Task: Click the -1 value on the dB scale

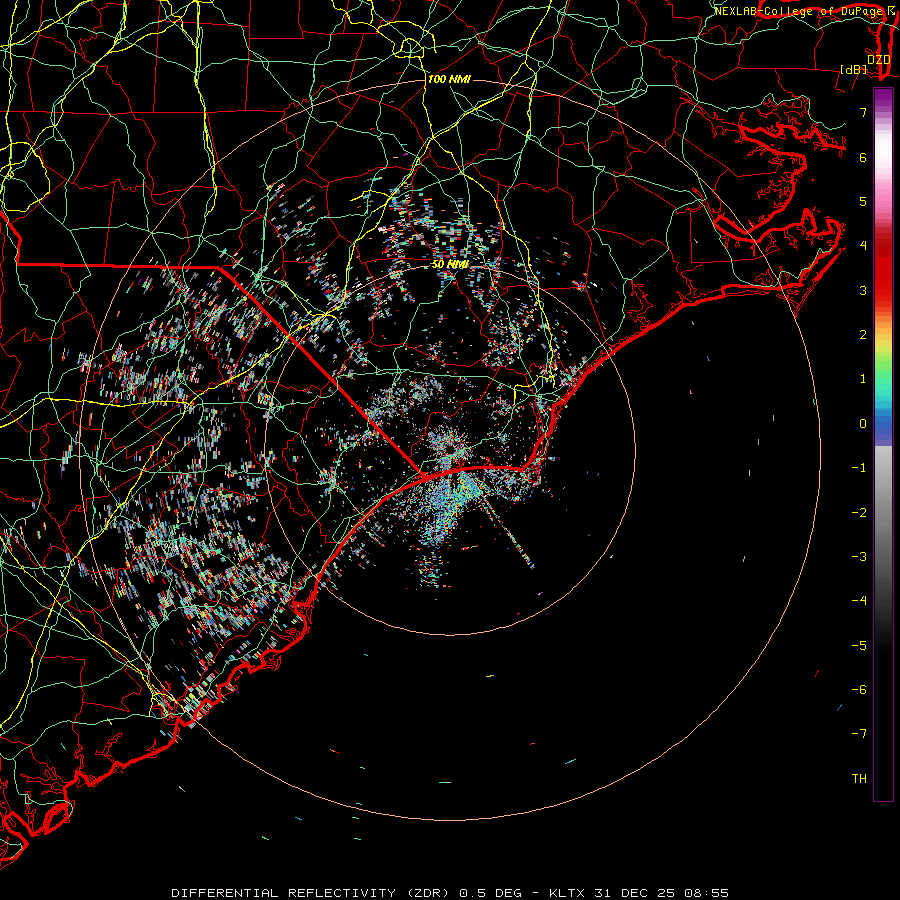Action: 859,468
